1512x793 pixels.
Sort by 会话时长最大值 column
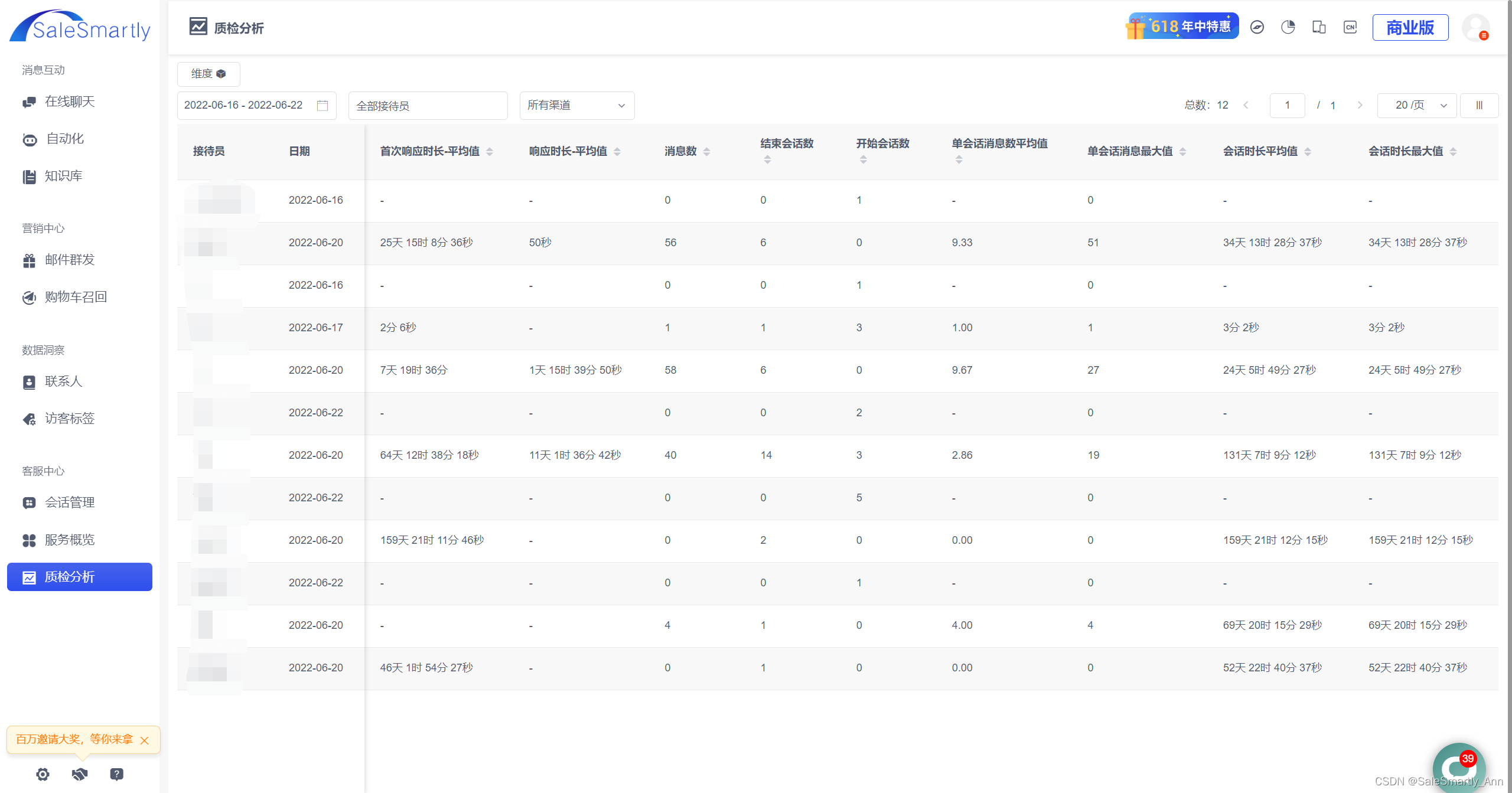coord(1453,152)
